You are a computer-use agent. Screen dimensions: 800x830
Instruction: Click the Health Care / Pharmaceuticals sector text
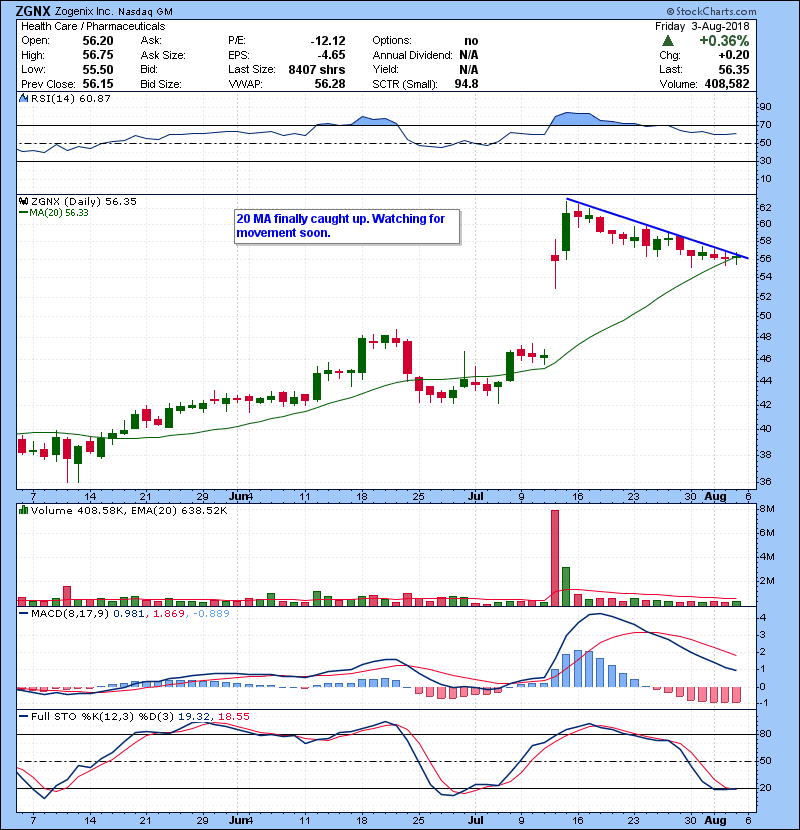(93, 26)
